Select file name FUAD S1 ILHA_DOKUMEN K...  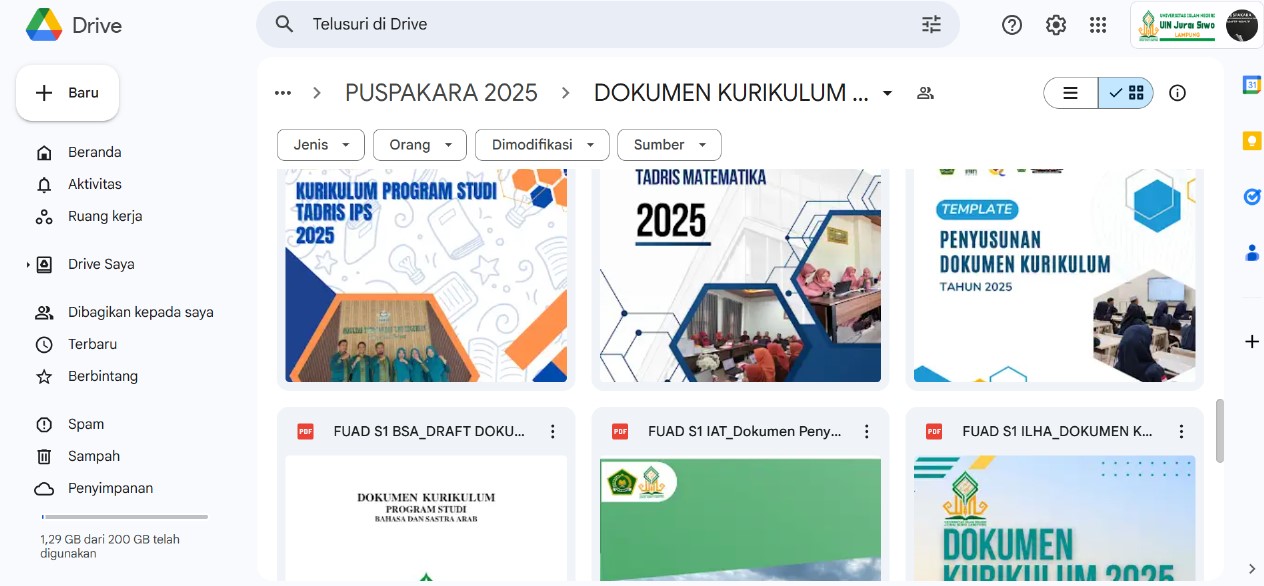(1057, 432)
